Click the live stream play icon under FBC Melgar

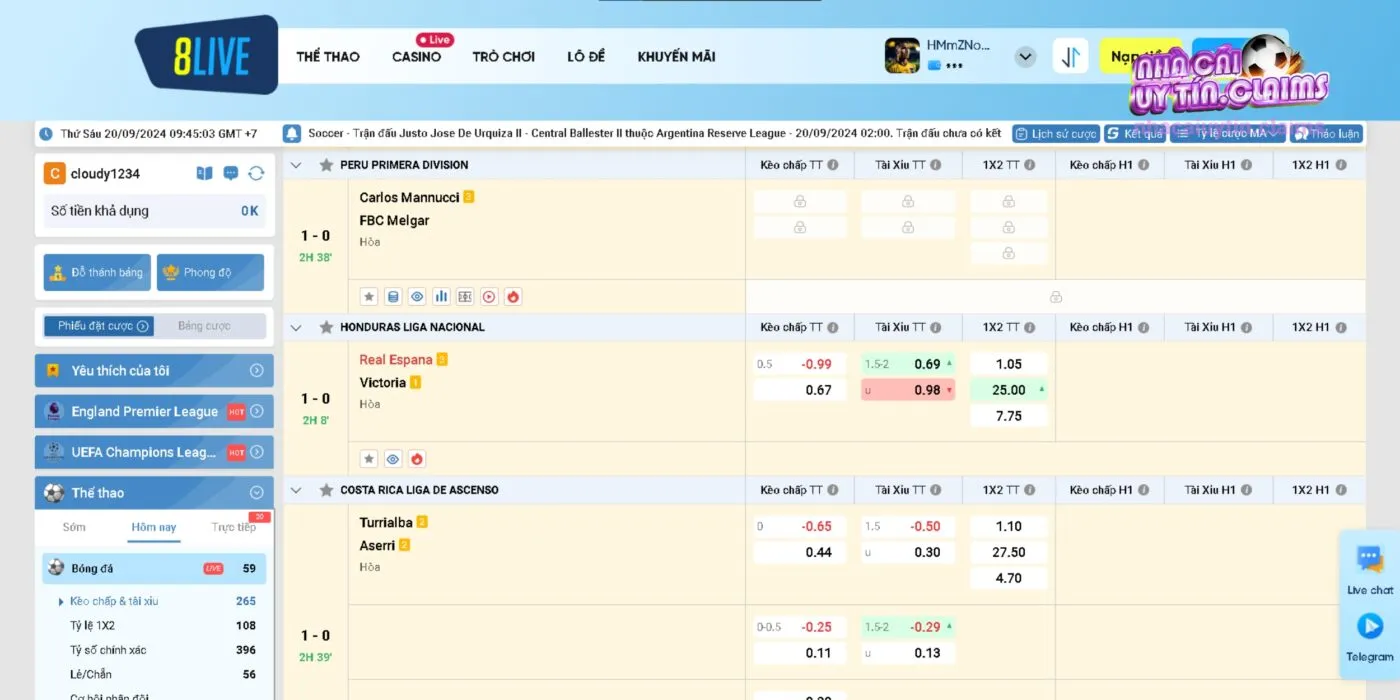click(489, 296)
